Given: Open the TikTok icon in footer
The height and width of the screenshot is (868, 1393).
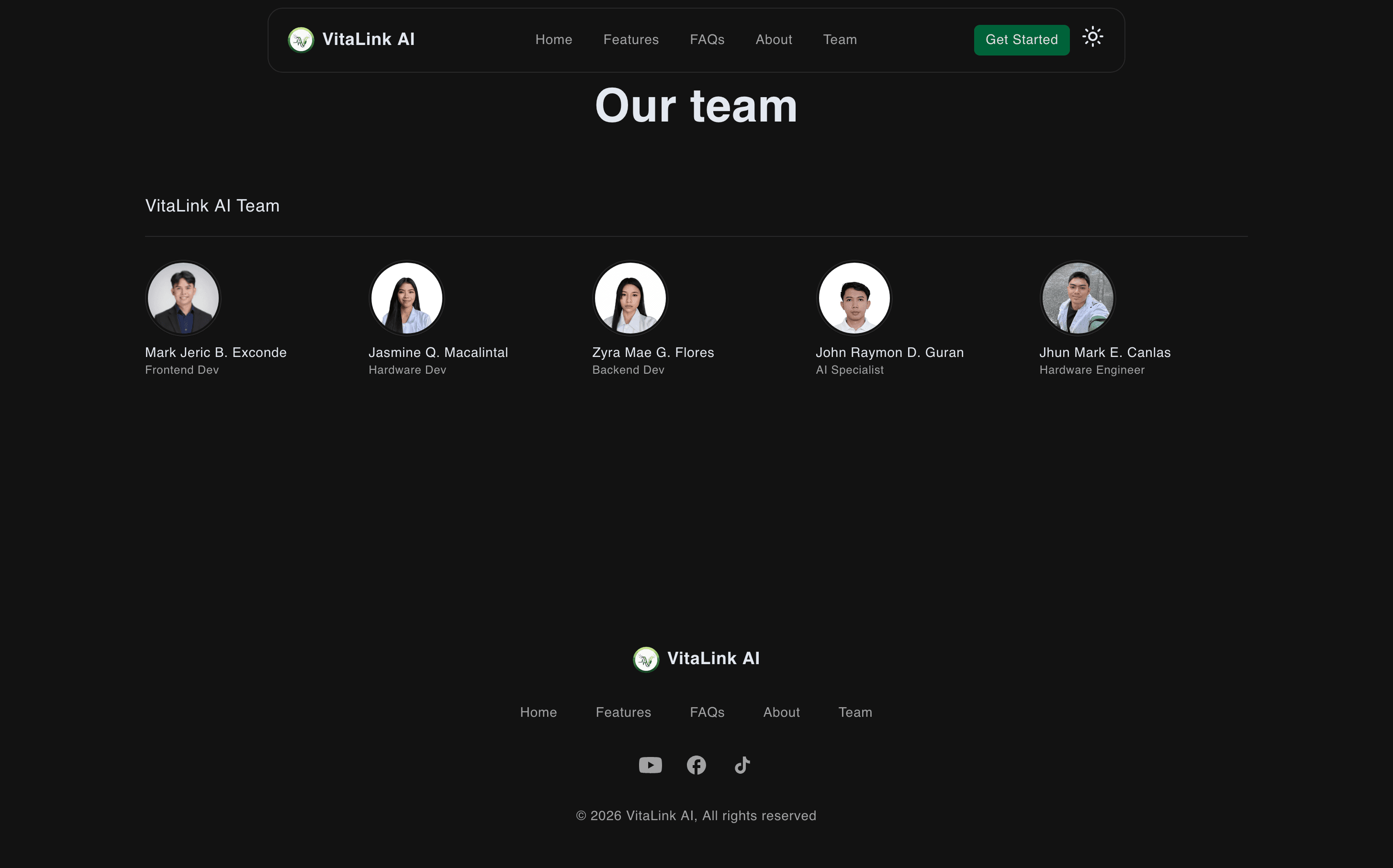Looking at the screenshot, I should [x=742, y=765].
